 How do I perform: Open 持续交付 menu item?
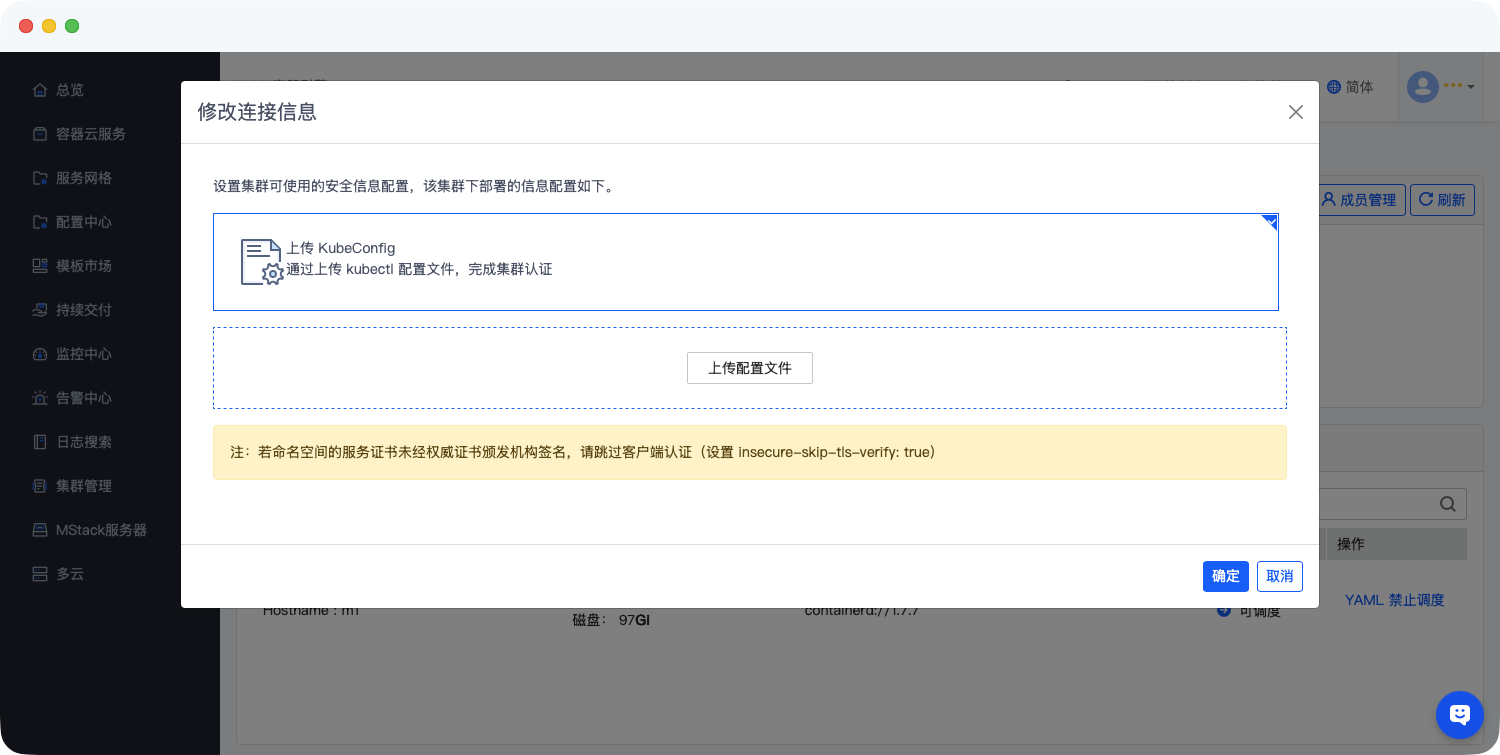[83, 310]
